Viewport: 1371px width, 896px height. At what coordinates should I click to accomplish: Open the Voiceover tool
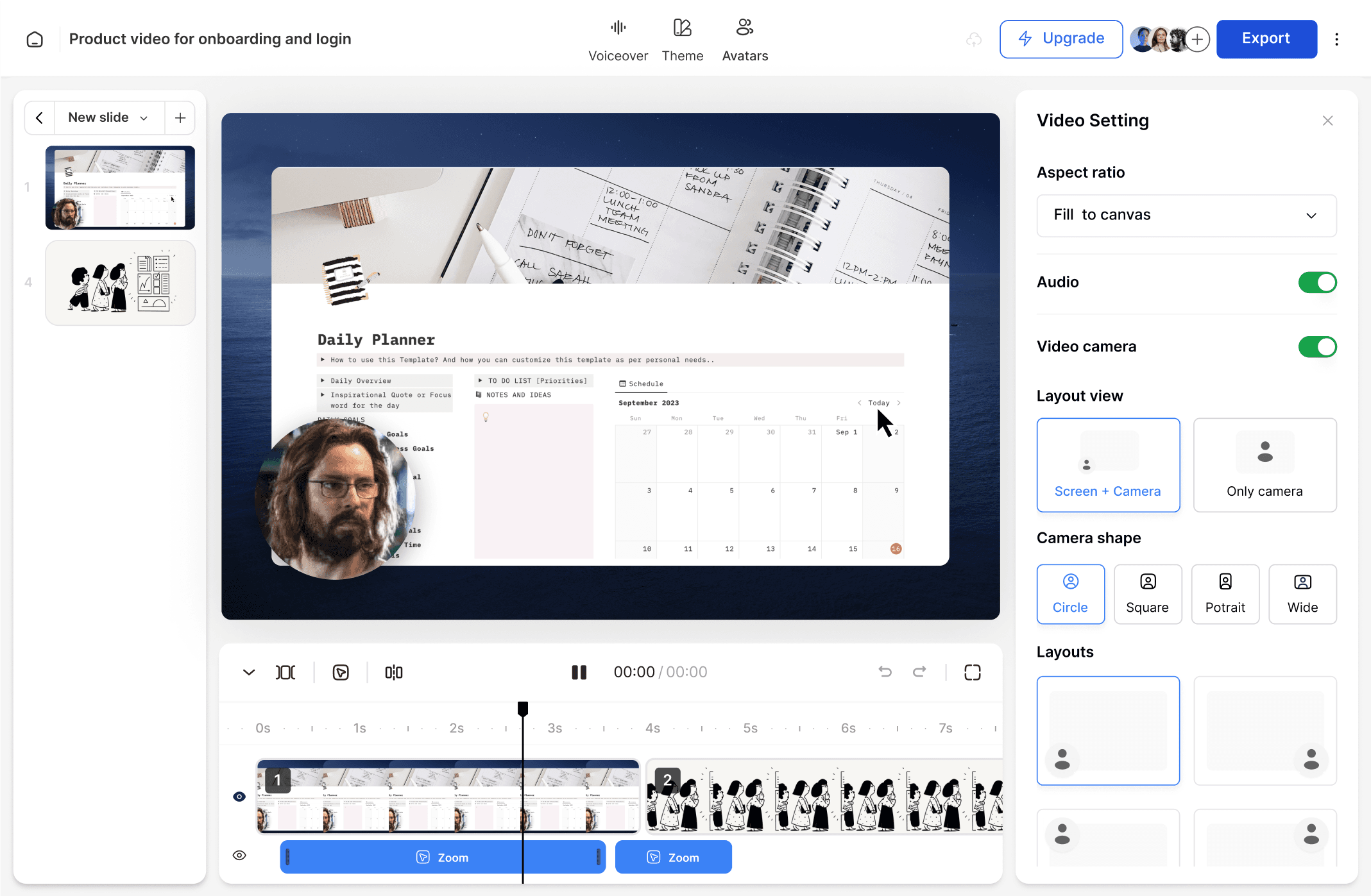[x=618, y=40]
